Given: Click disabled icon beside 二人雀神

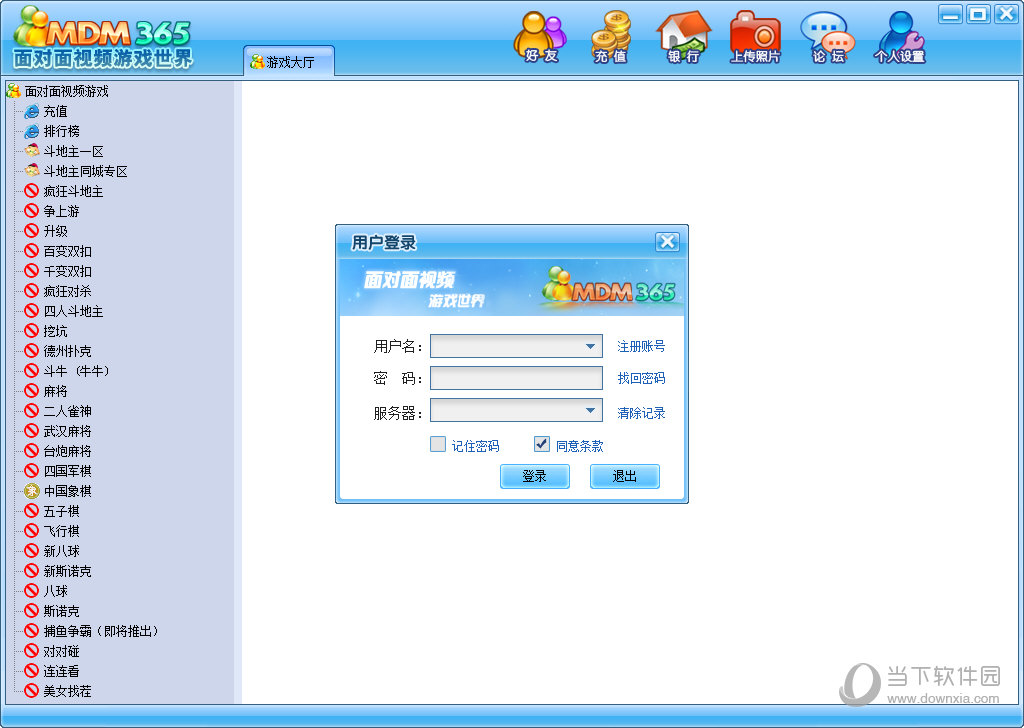Looking at the screenshot, I should click(32, 411).
